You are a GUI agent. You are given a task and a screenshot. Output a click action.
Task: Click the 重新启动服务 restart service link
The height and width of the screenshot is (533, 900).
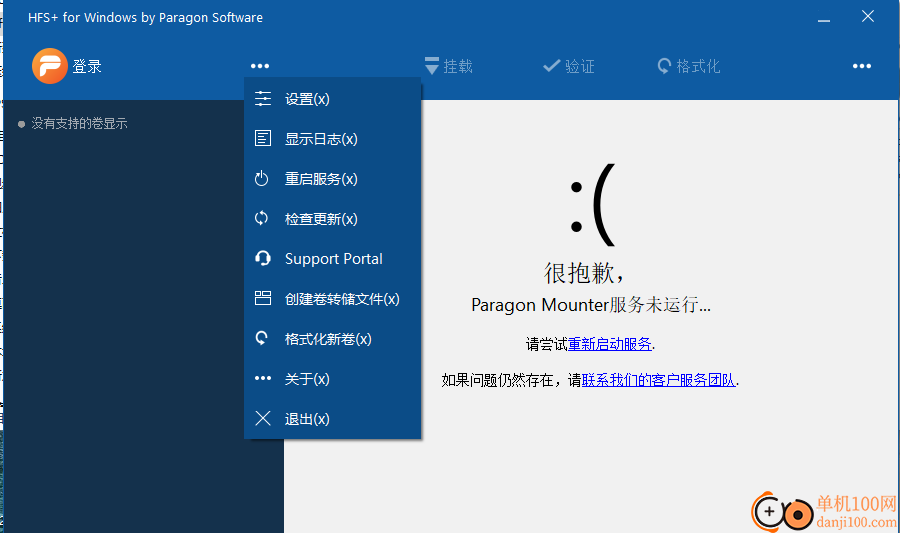(610, 344)
